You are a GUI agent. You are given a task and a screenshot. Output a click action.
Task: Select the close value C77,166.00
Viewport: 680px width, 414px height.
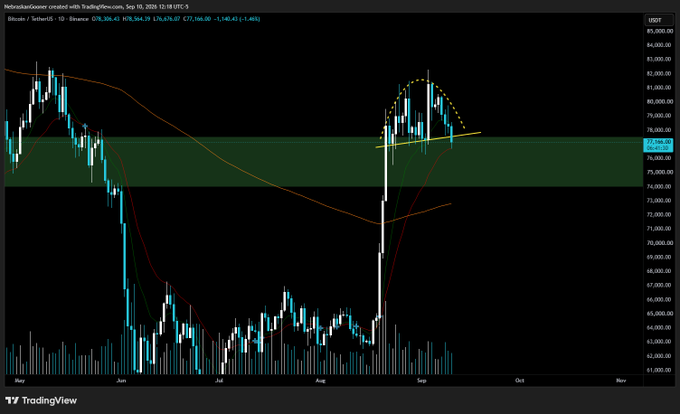(197, 19)
